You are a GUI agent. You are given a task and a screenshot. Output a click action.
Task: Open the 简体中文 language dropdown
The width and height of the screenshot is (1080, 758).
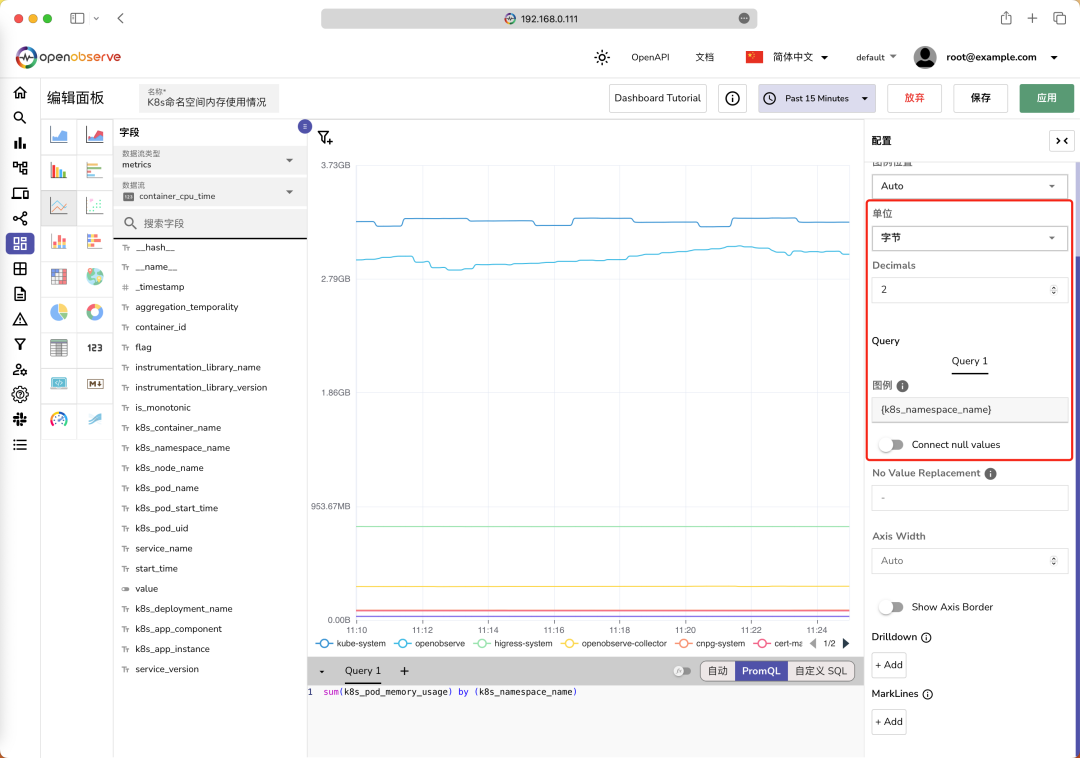(x=787, y=57)
